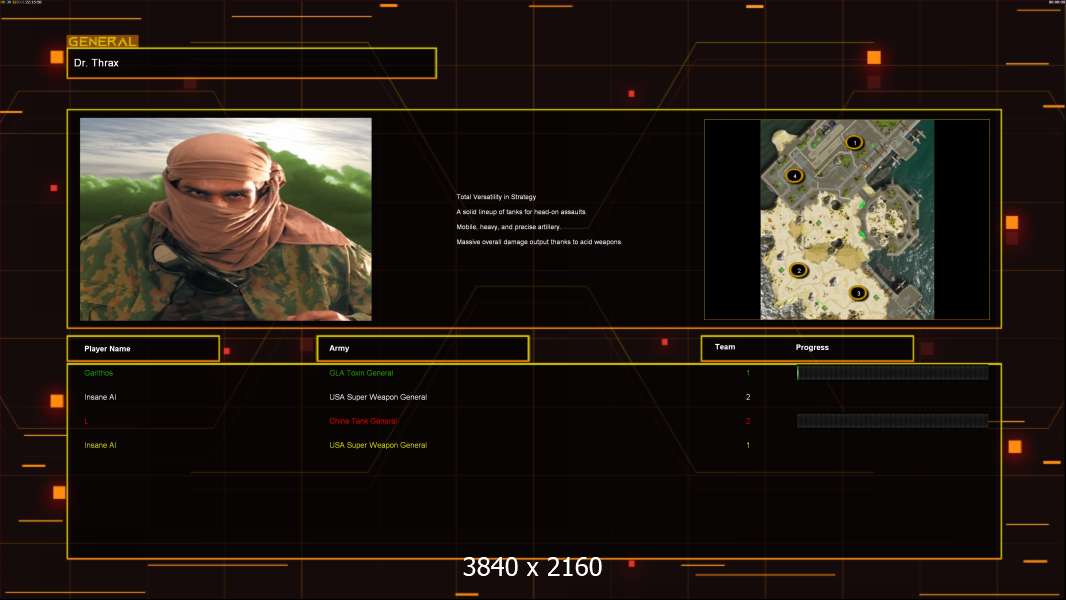Click the white USA Super Weapon General entry
This screenshot has width=1066, height=600.
tap(378, 397)
